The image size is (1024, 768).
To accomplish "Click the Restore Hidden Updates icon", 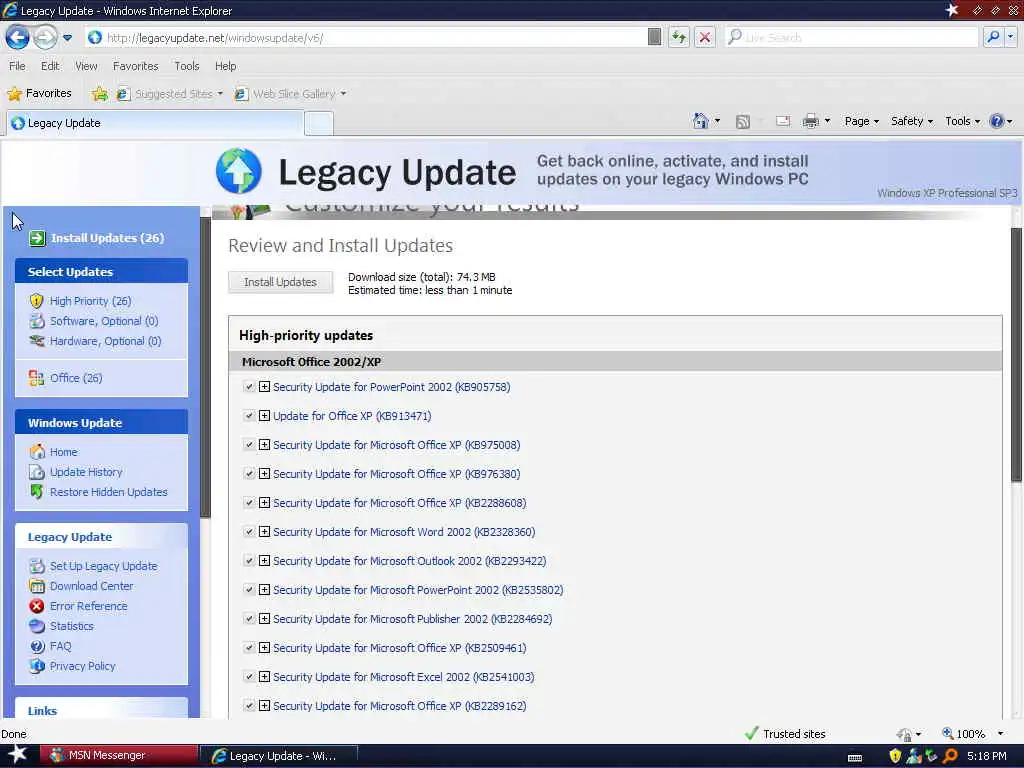I will tap(37, 492).
